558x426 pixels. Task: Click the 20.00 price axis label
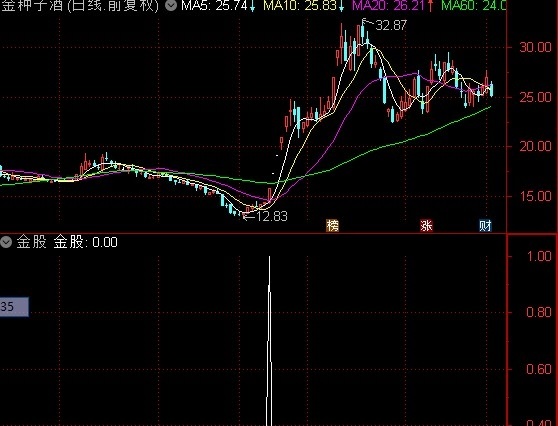pyautogui.click(x=536, y=146)
